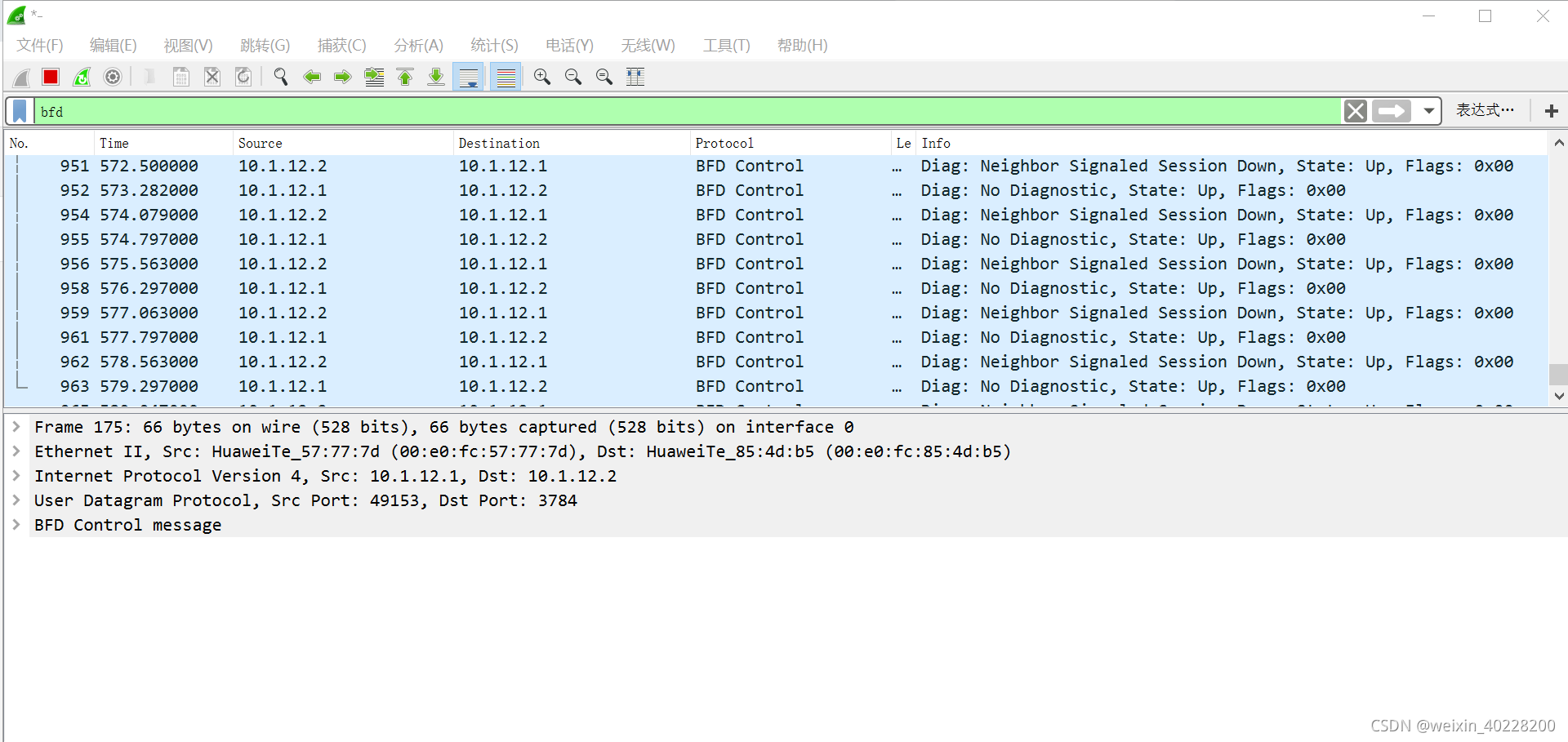
Task: Toggle auto-scroll during live capture
Action: tap(469, 77)
